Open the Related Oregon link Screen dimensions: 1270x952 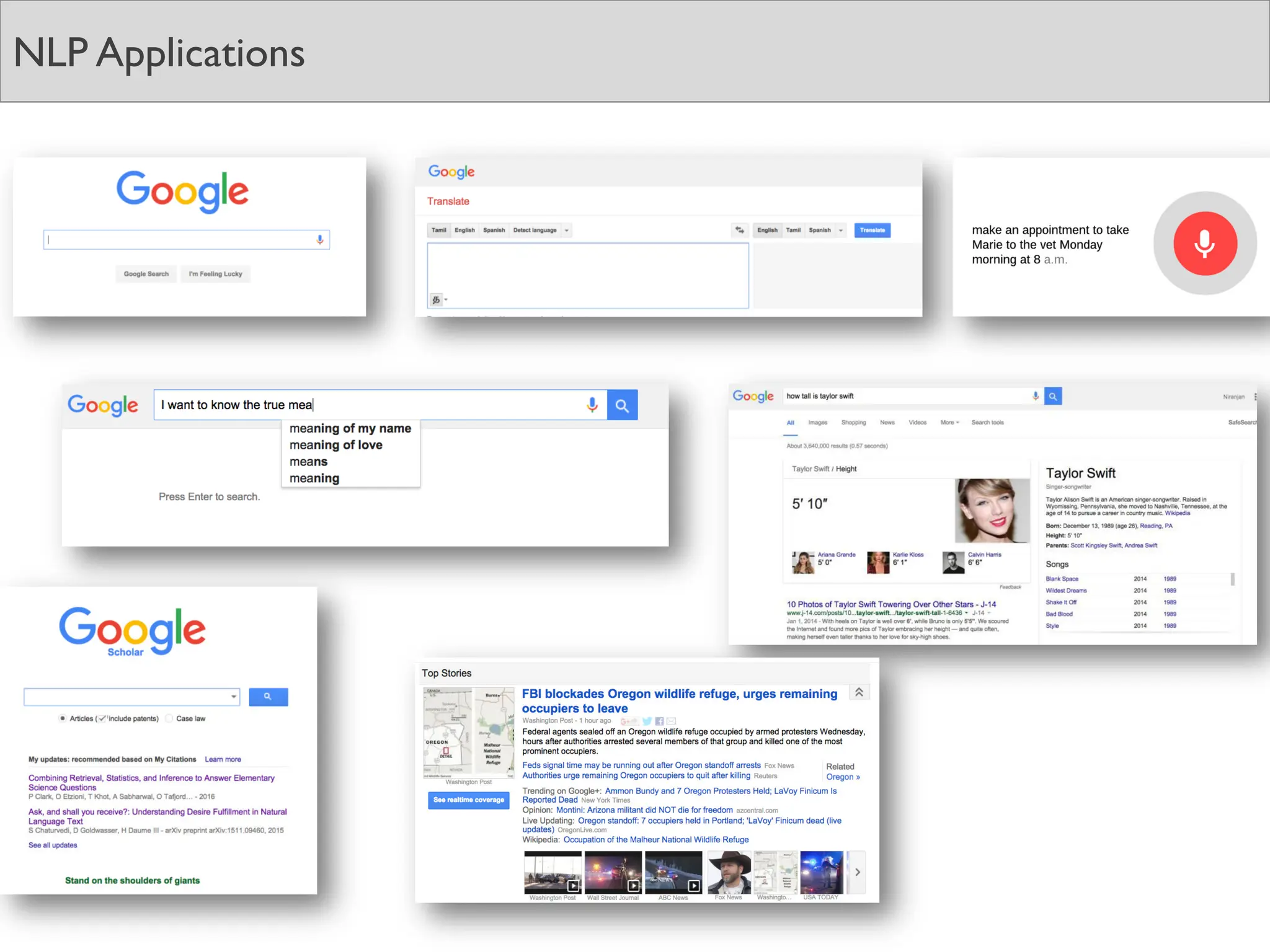click(843, 777)
